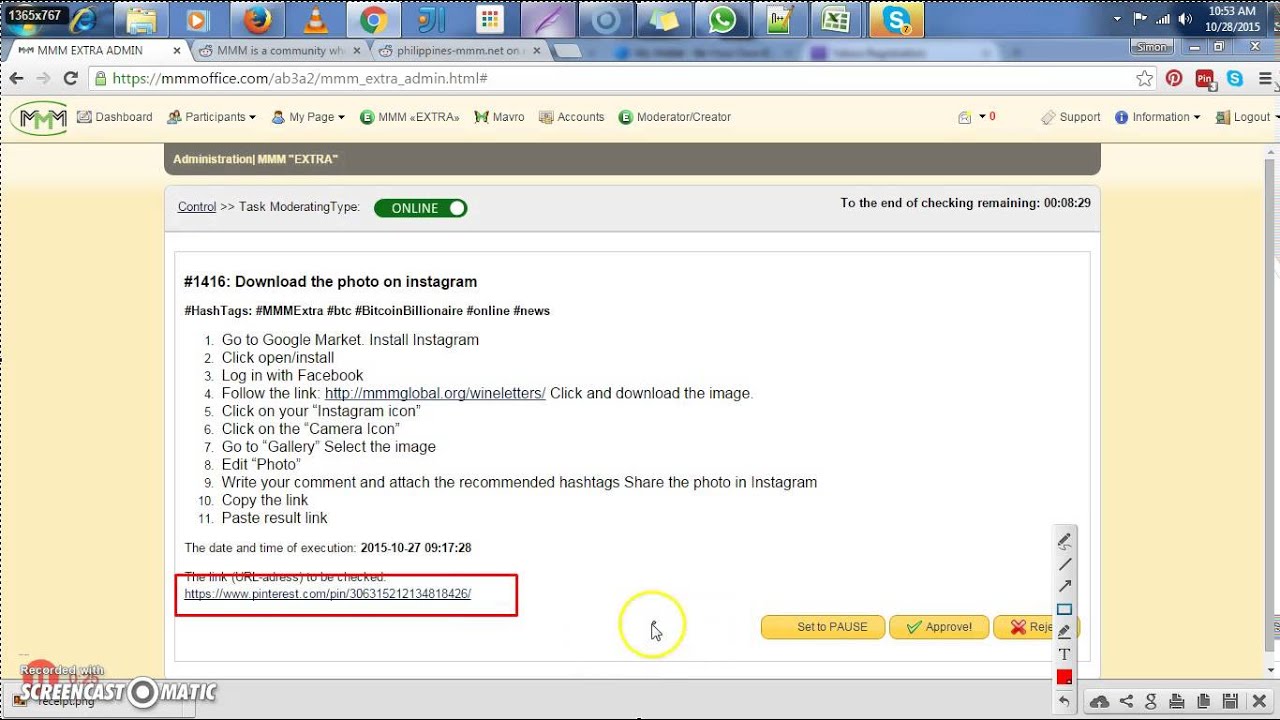Open the pinterest pin URL link
Image resolution: width=1280 pixels, height=720 pixels.
pyautogui.click(x=328, y=593)
